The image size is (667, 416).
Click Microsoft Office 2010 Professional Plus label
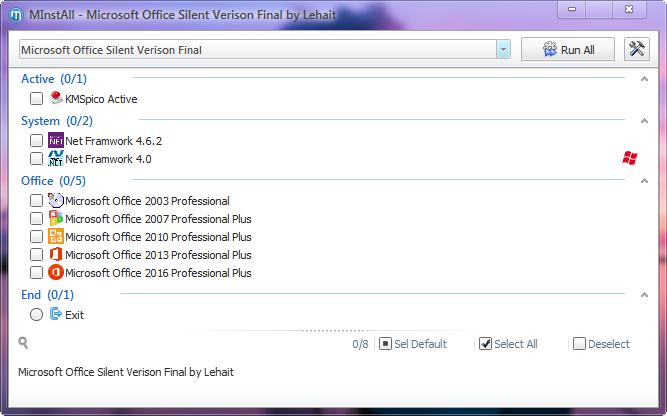158,237
